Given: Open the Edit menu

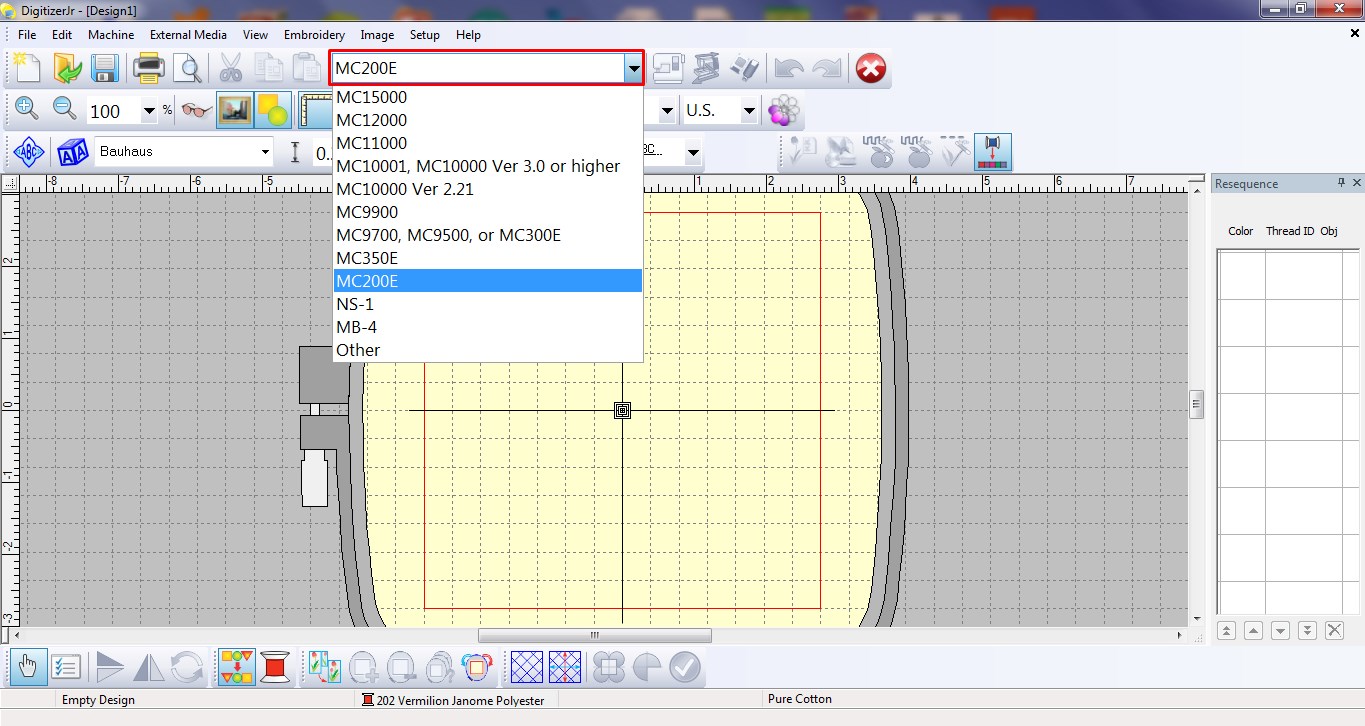Looking at the screenshot, I should [x=62, y=34].
